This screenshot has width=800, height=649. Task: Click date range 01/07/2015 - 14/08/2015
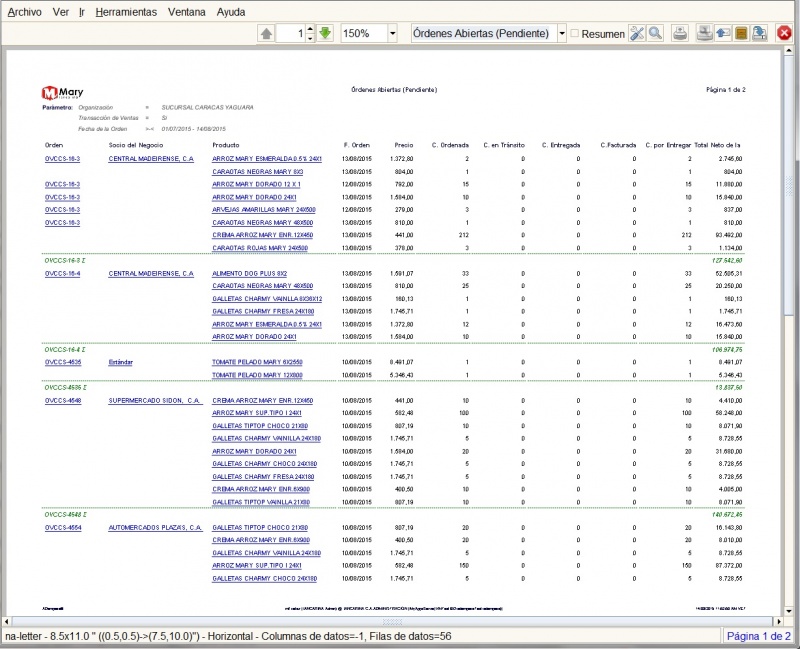tap(193, 129)
